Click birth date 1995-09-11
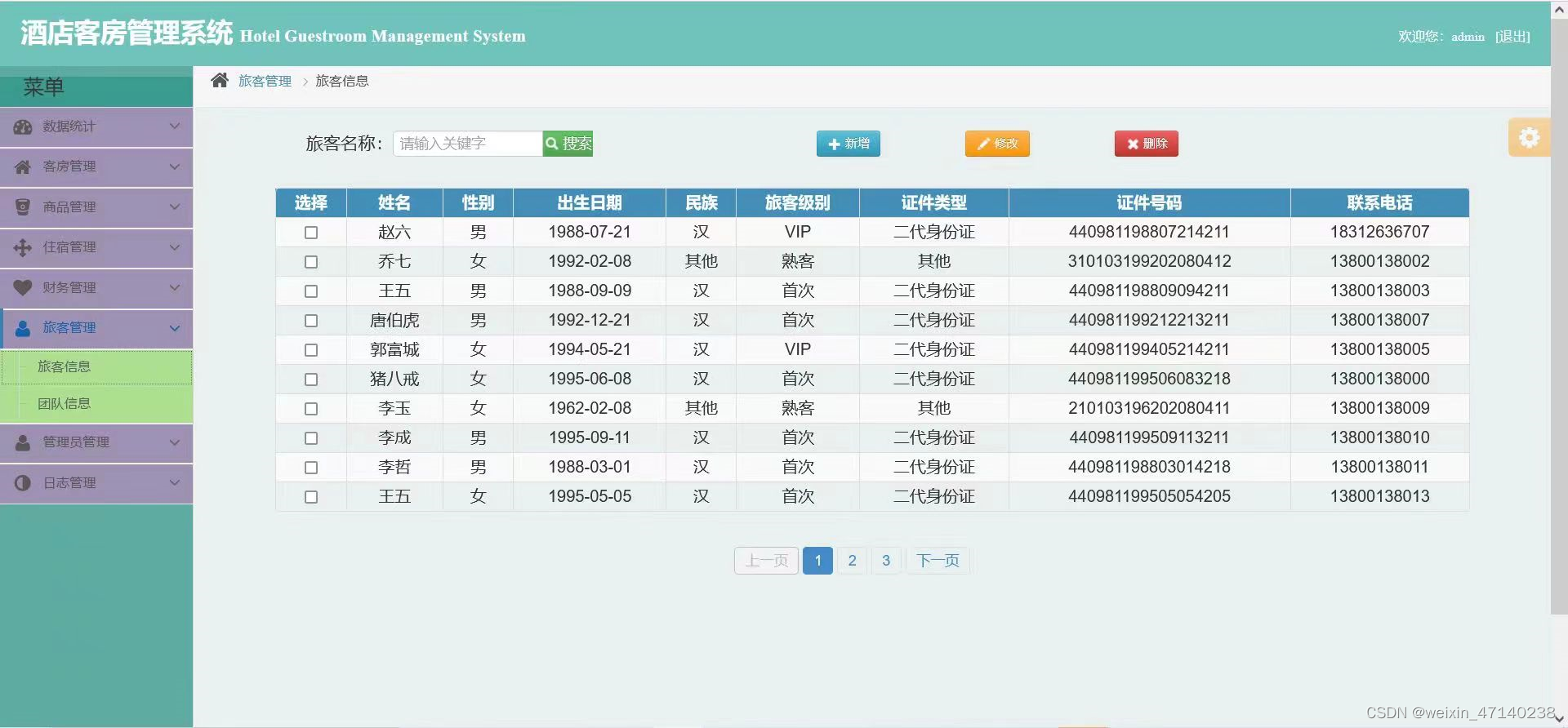 [x=590, y=437]
